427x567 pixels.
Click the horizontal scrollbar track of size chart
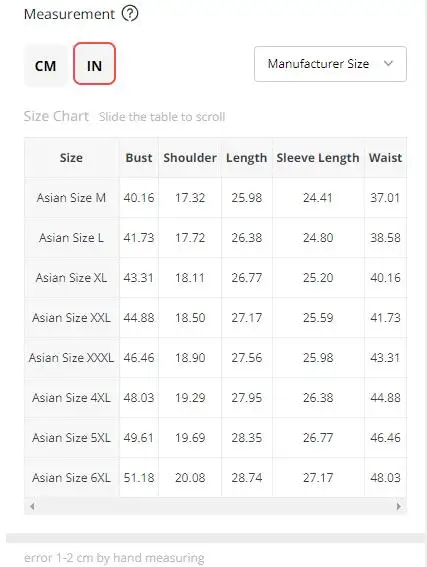coord(215,506)
